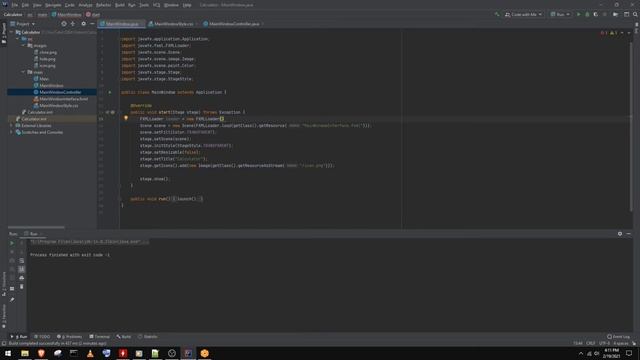Viewport: 640px width, 360px height.
Task: Open the Build menu
Action: pos(120,5)
